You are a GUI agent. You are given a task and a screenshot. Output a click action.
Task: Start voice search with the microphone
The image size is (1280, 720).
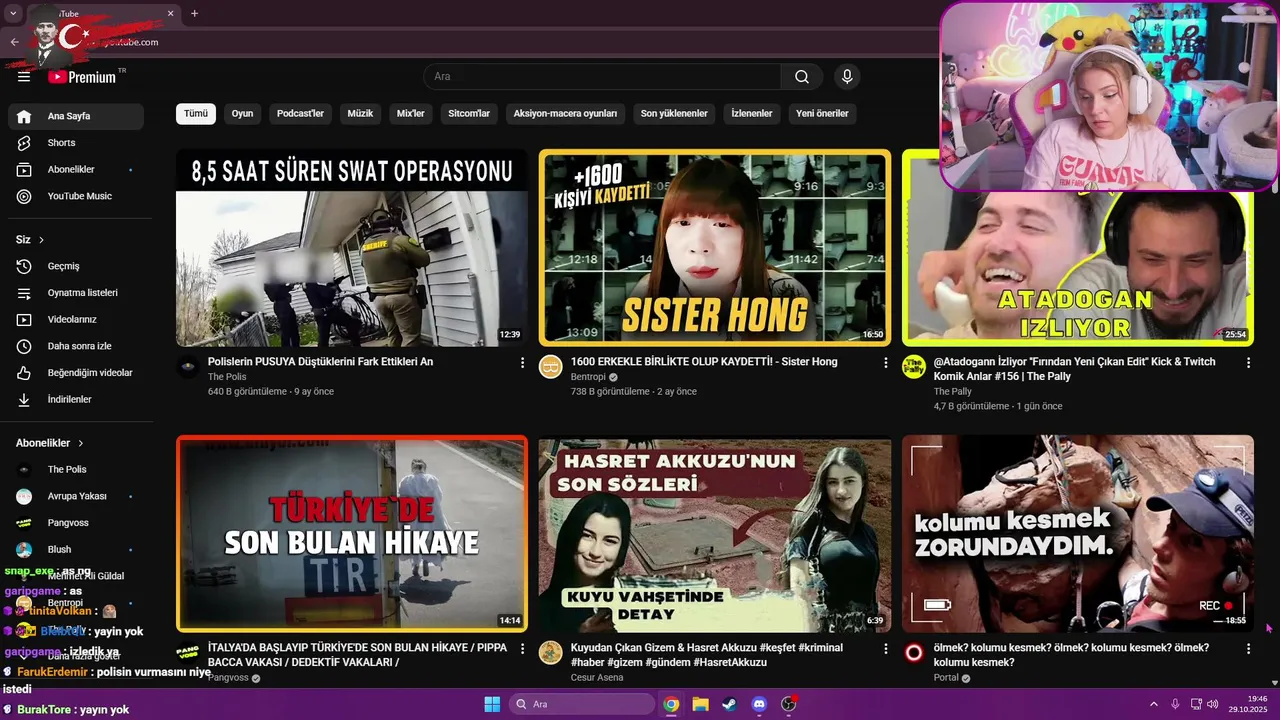point(847,77)
